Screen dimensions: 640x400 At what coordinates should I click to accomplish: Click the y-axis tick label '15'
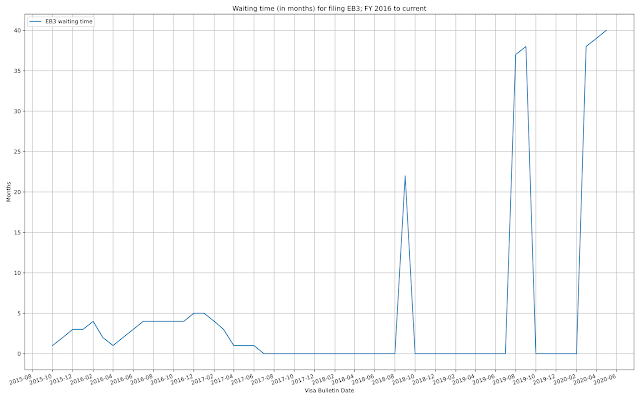tap(18, 233)
